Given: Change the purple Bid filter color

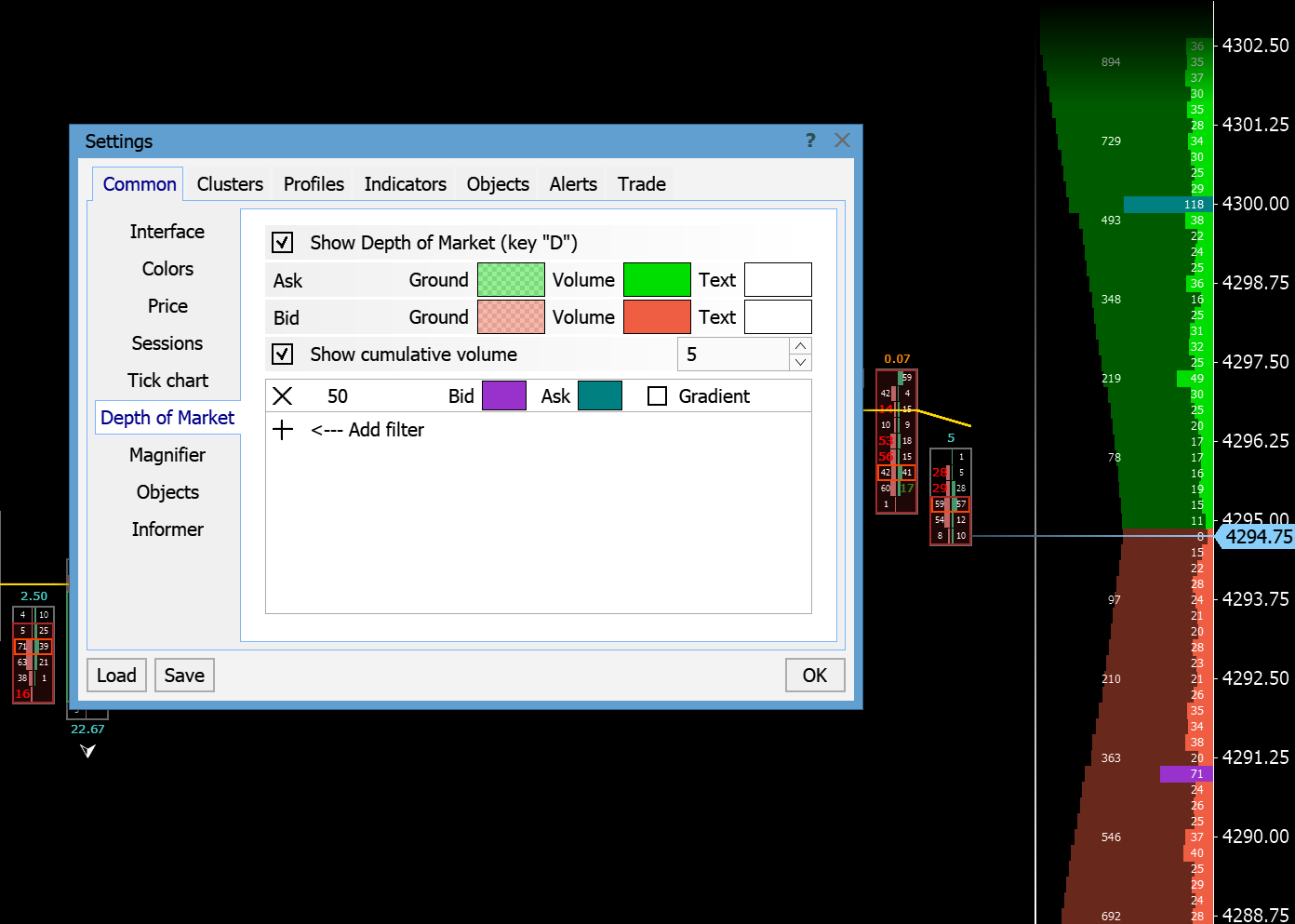Looking at the screenshot, I should coord(504,396).
